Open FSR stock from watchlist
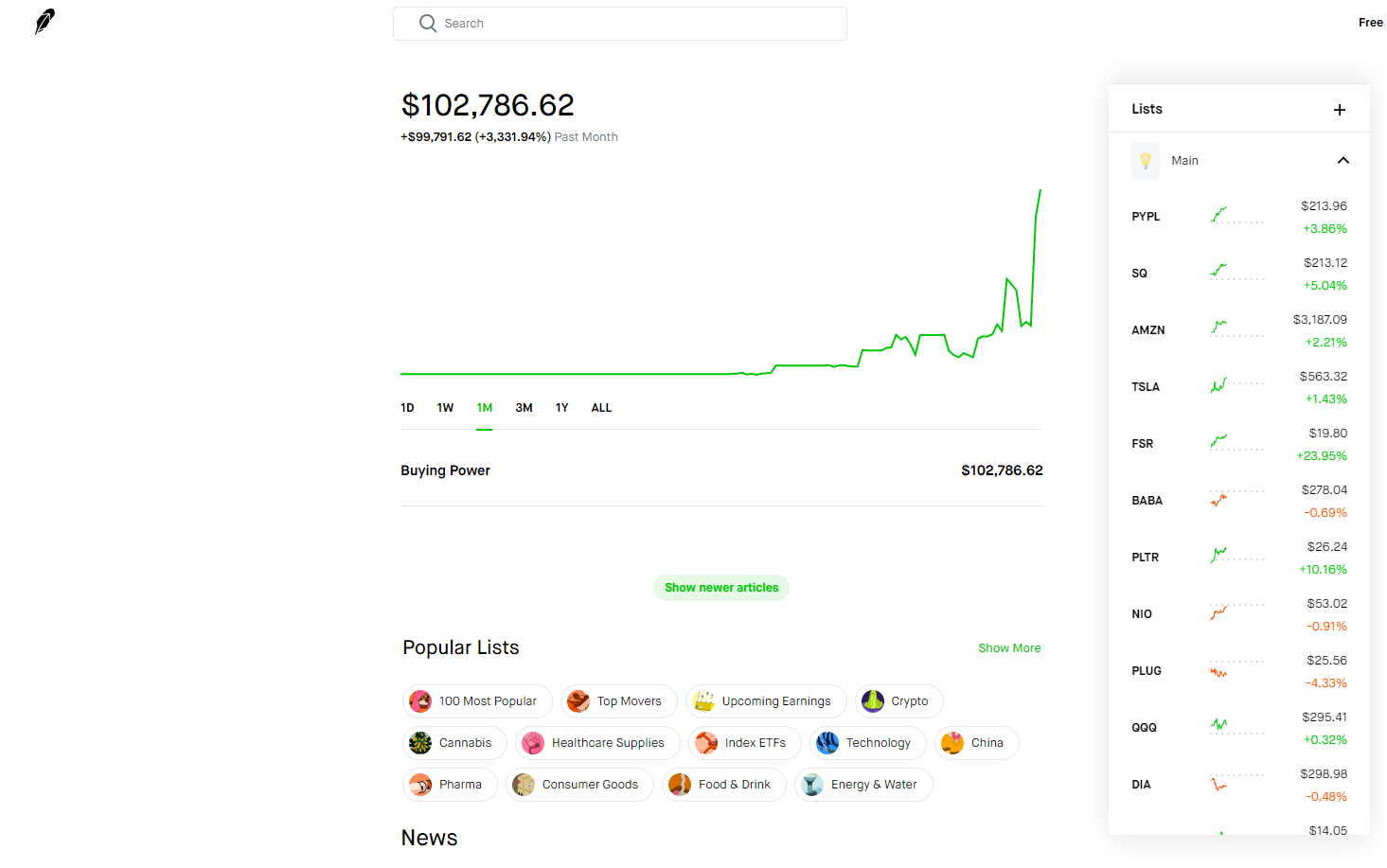Screen dimensions: 1387x868 pyautogui.click(x=1239, y=444)
